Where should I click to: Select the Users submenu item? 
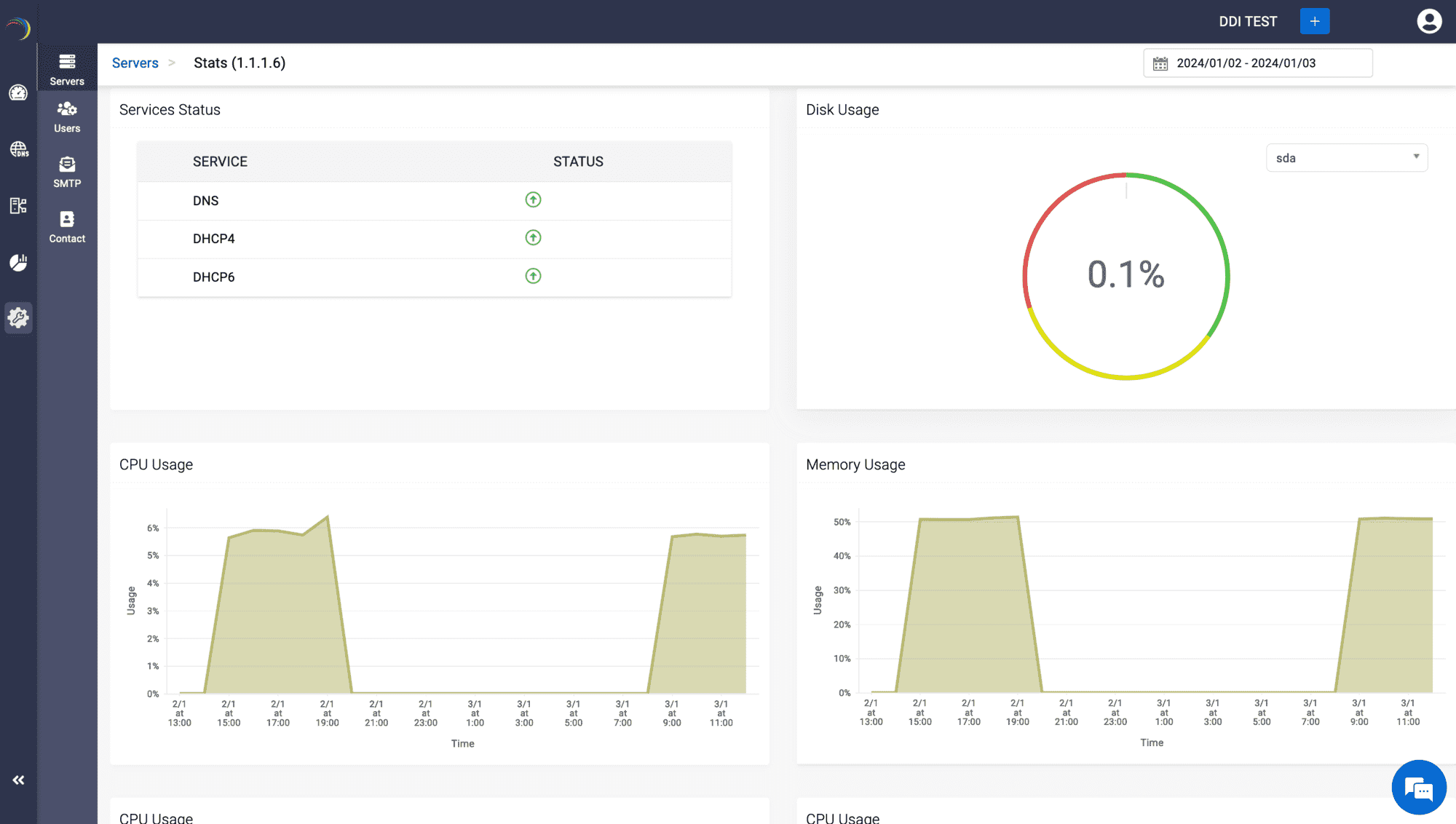(x=67, y=117)
